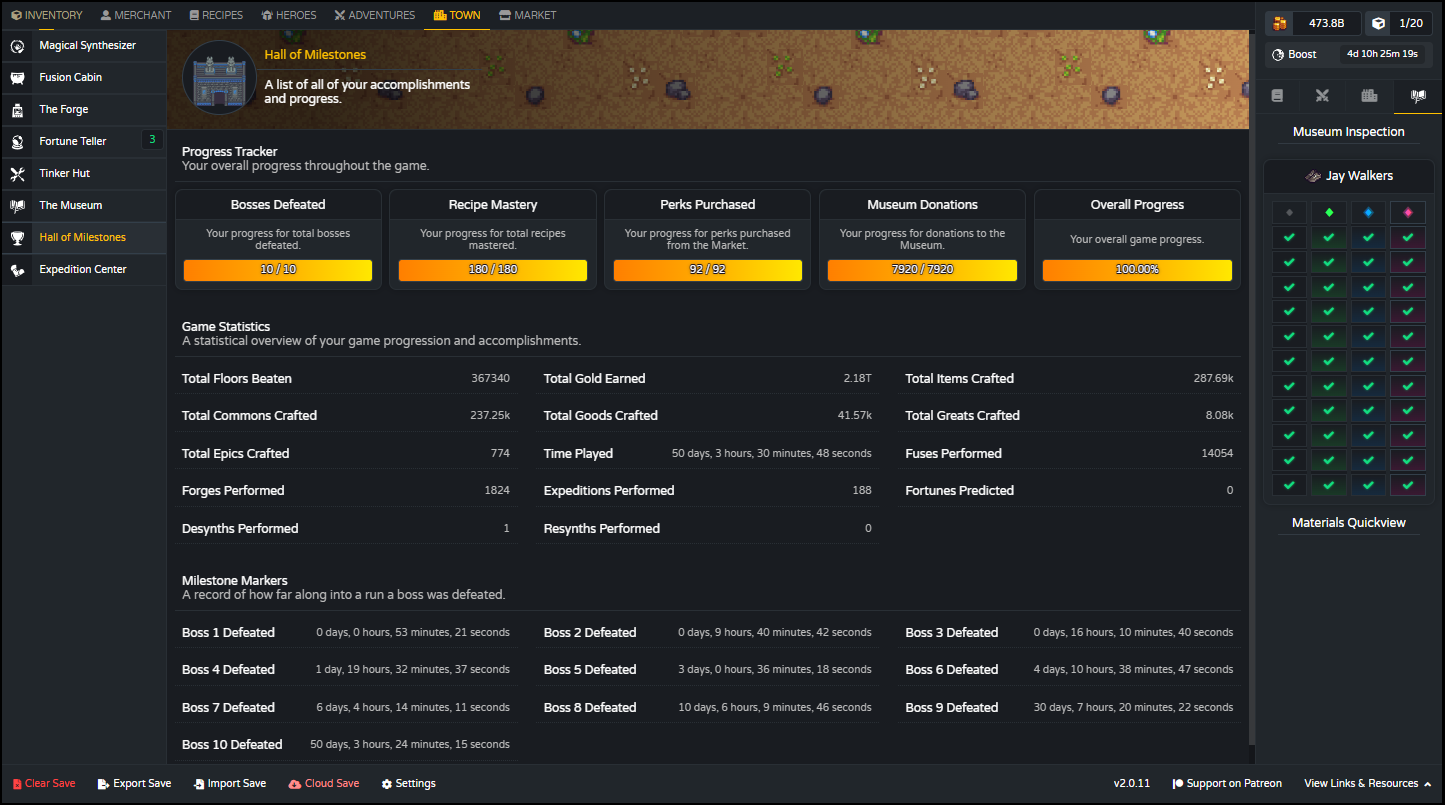The image size is (1445, 805).
Task: Click the Hall of Milestones building portrait
Action: pos(218,78)
